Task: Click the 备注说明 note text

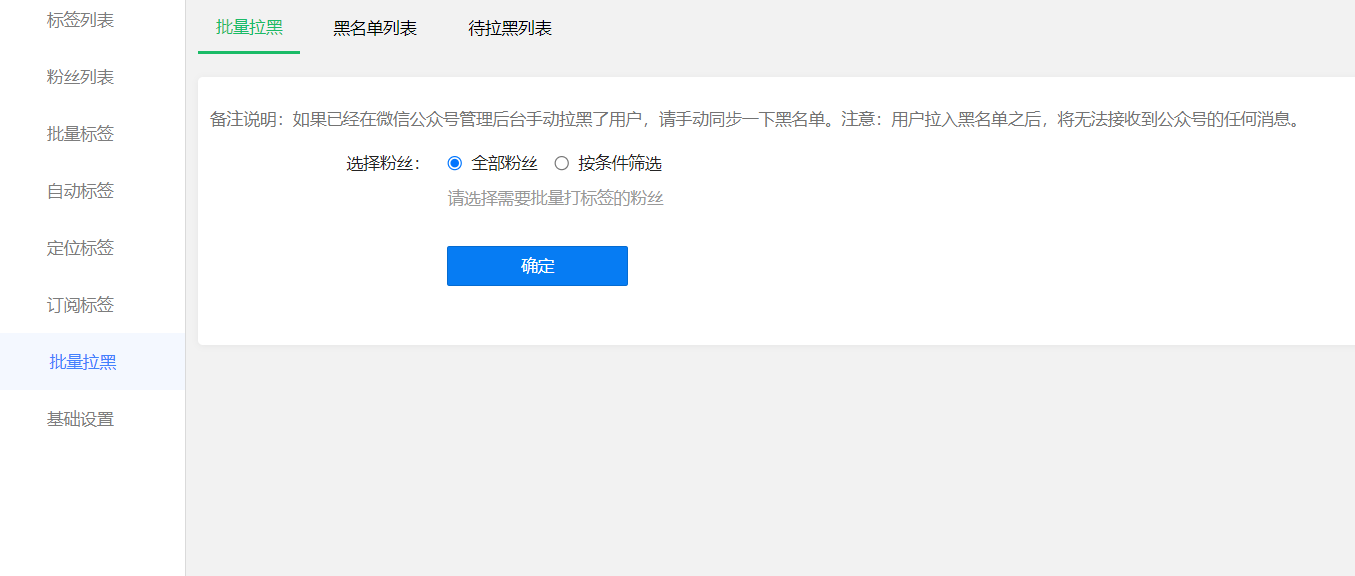Action: coord(757,120)
